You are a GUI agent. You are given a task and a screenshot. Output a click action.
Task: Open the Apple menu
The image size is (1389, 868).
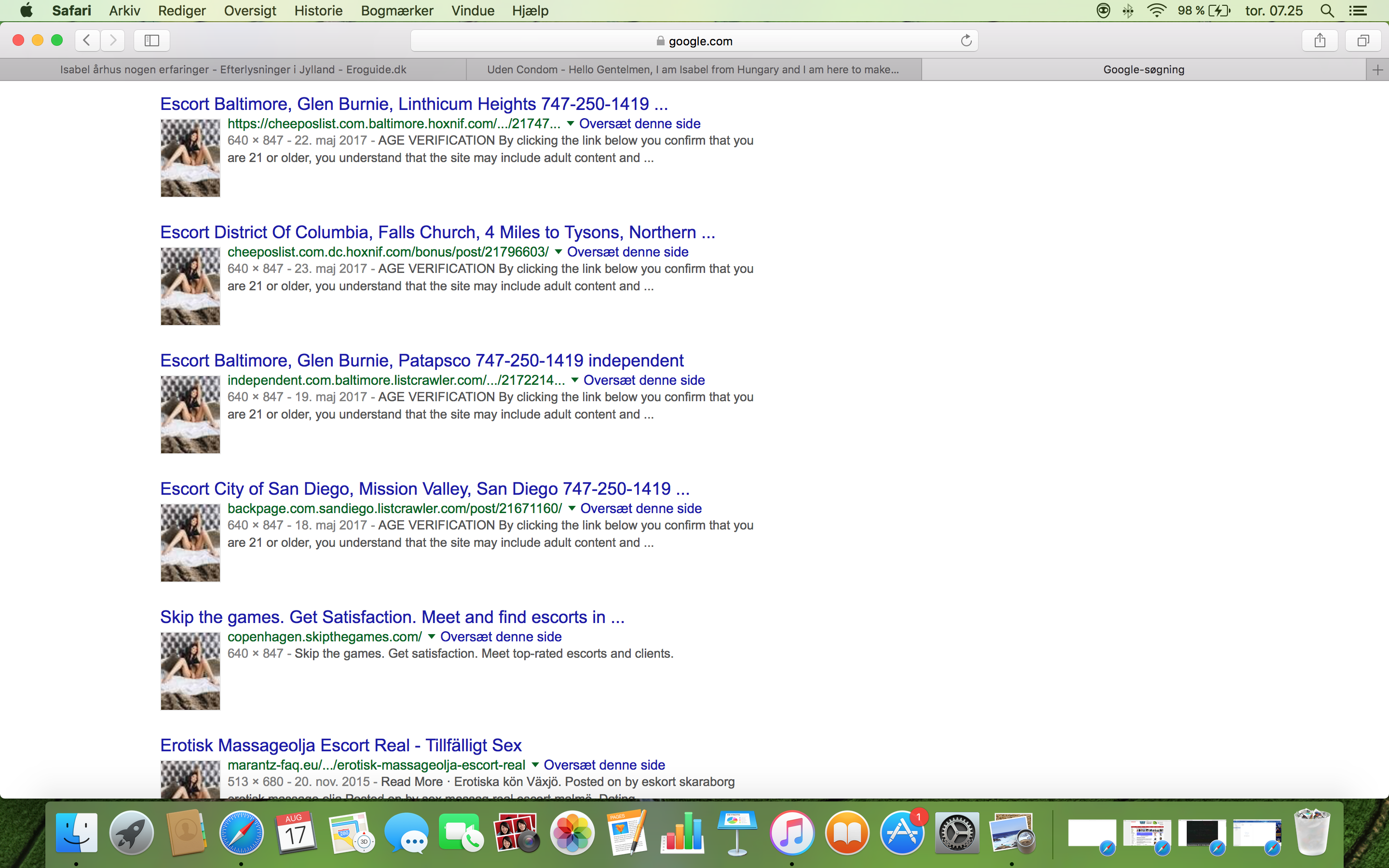pos(27,10)
